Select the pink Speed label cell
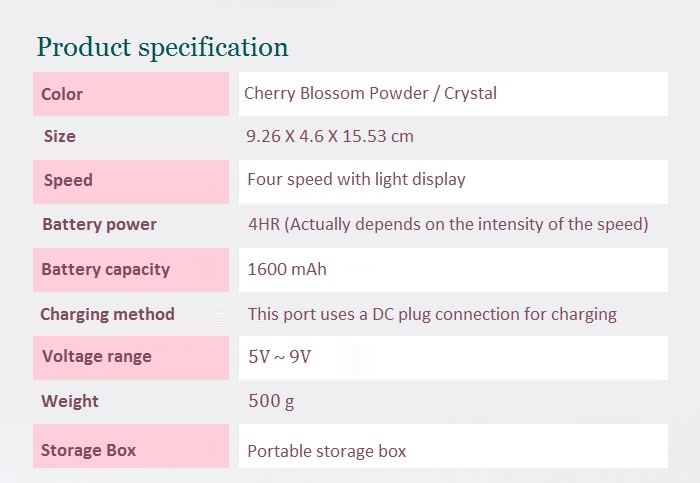The height and width of the screenshot is (483, 700). click(x=131, y=182)
